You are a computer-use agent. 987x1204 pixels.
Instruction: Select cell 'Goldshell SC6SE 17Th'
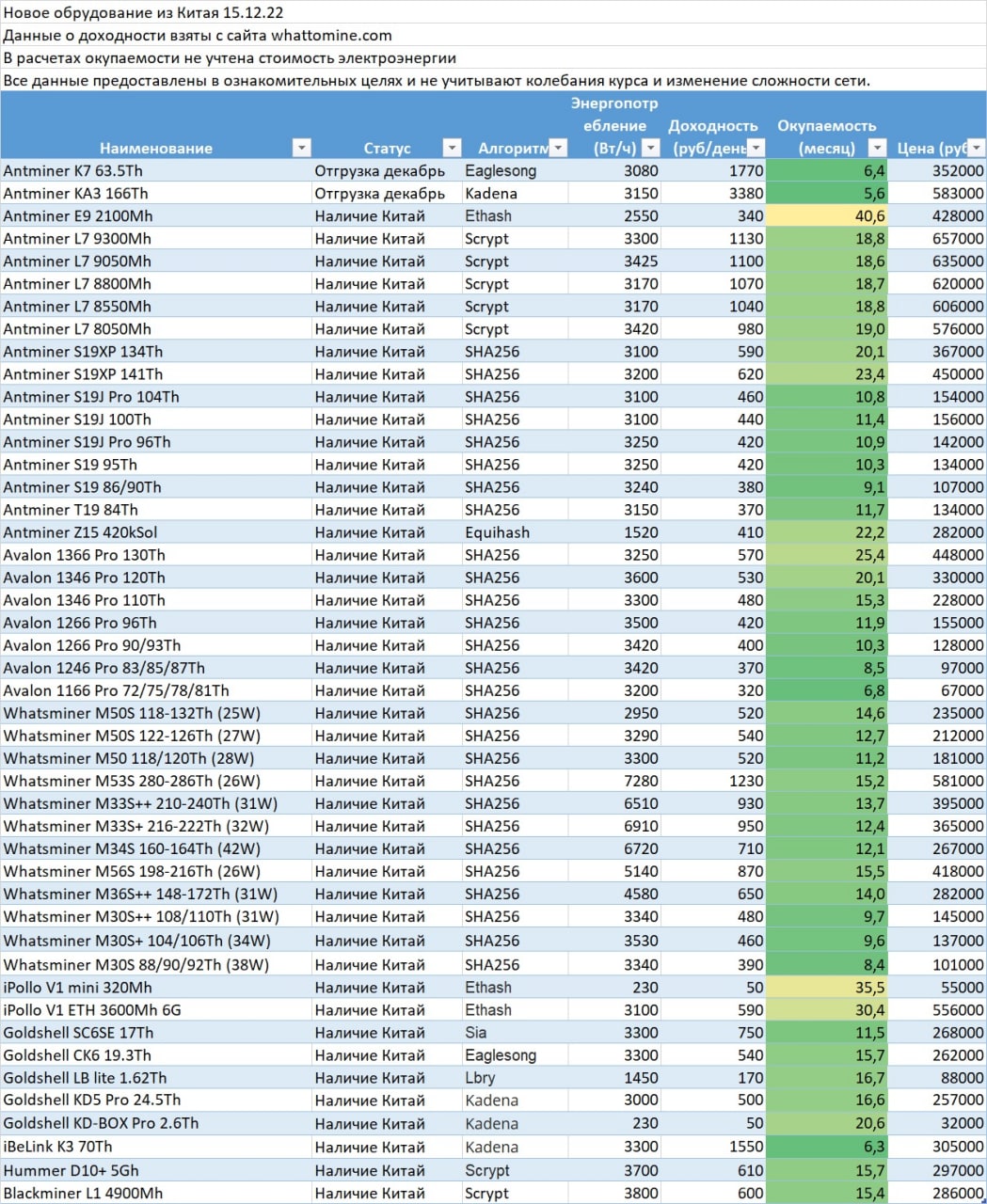pos(156,1032)
